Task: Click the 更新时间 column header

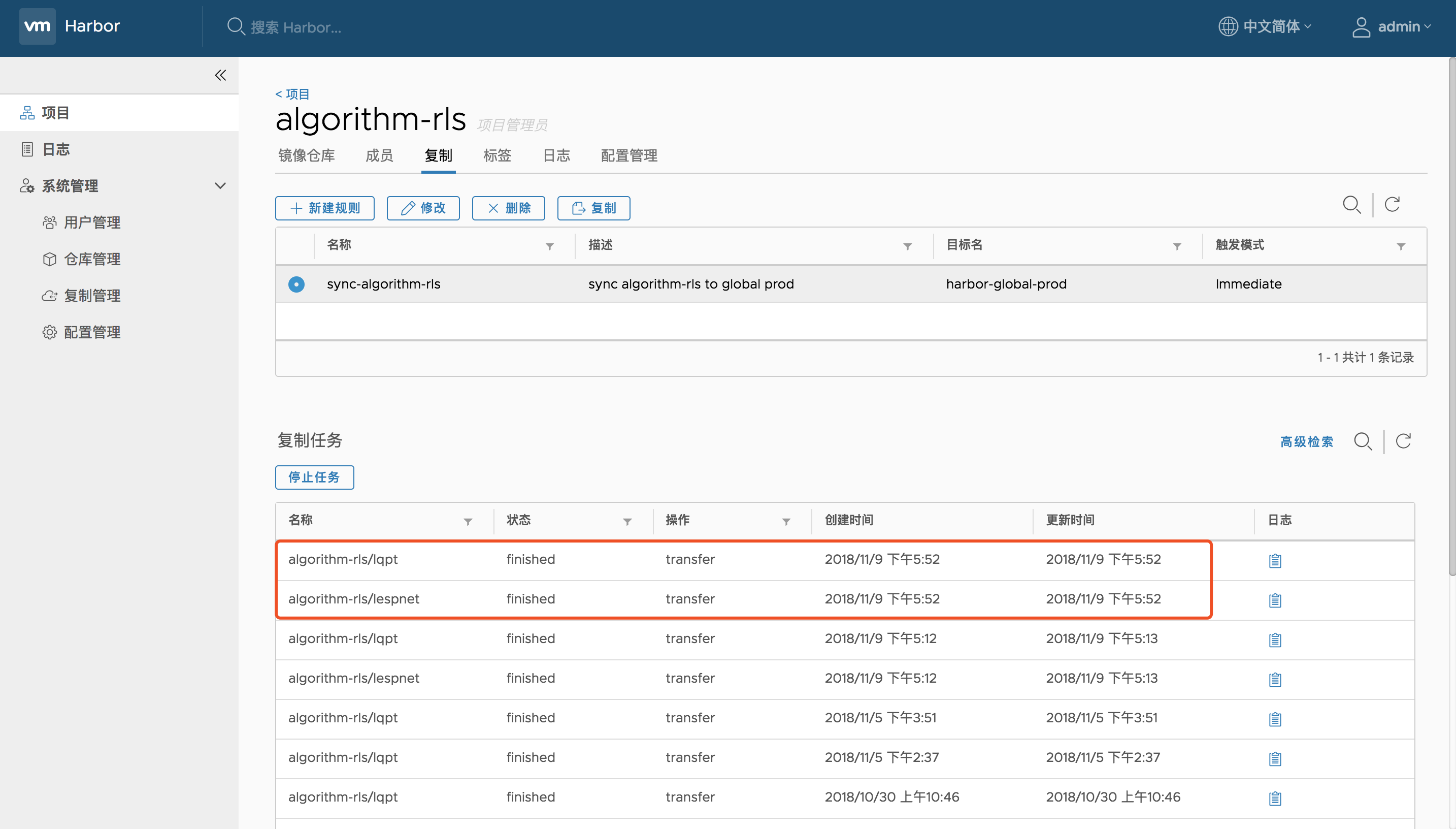Action: tap(1070, 520)
